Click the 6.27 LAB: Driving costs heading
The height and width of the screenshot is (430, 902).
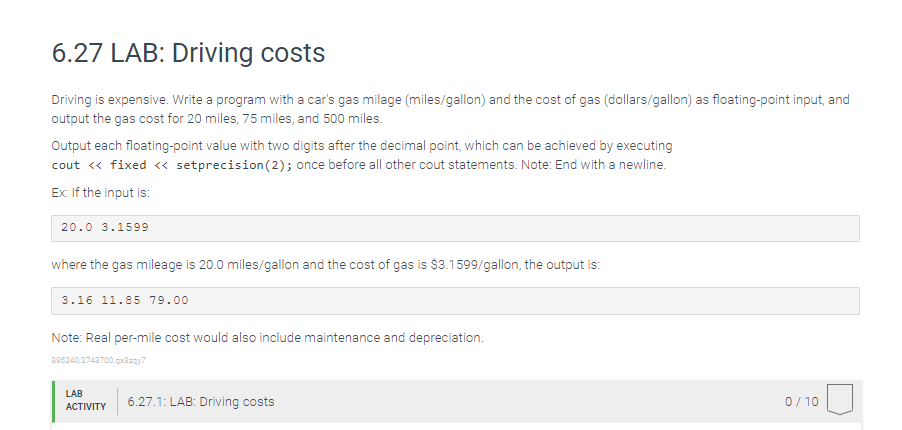[188, 53]
